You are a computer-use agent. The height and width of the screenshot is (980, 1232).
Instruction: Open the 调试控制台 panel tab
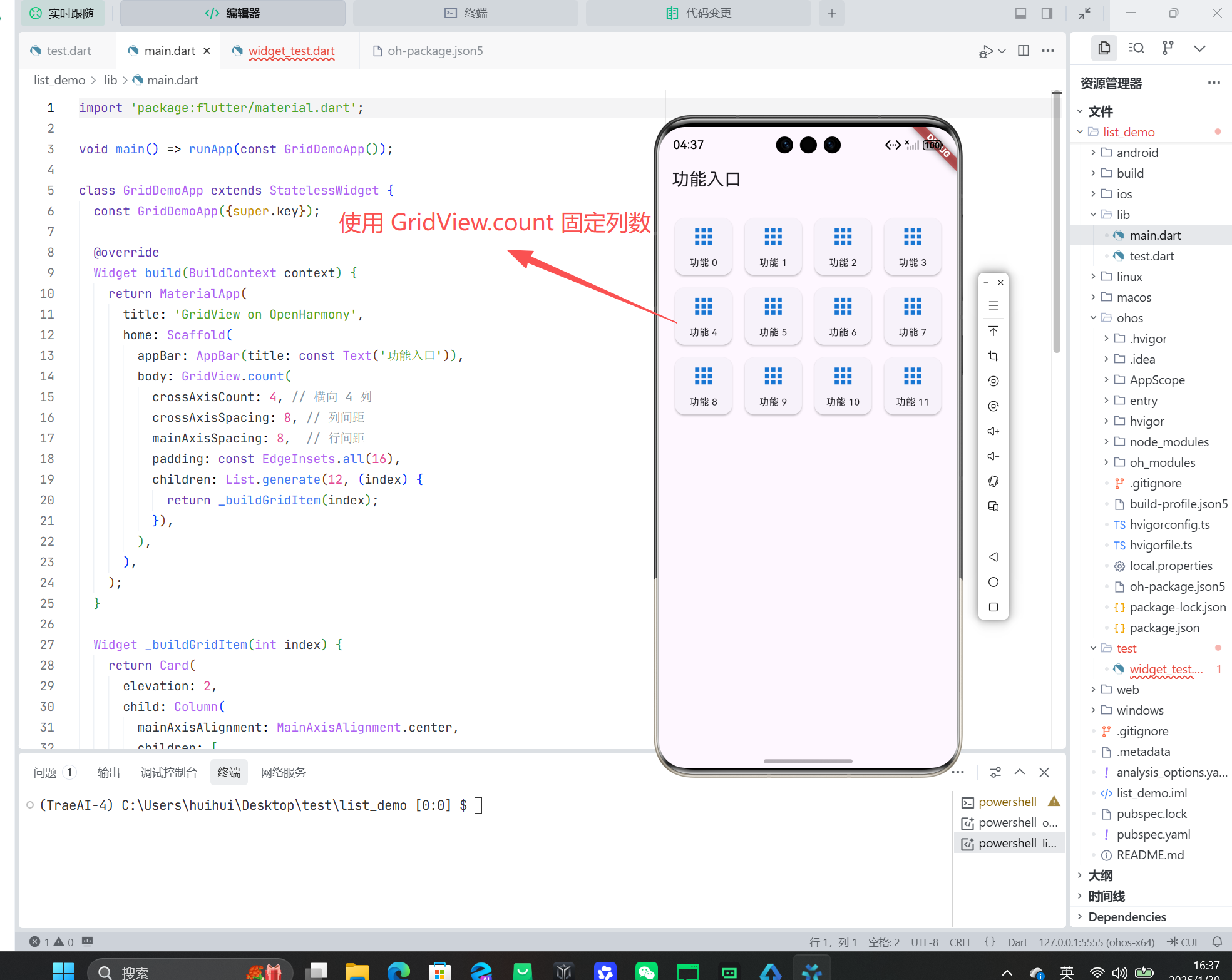(x=168, y=772)
